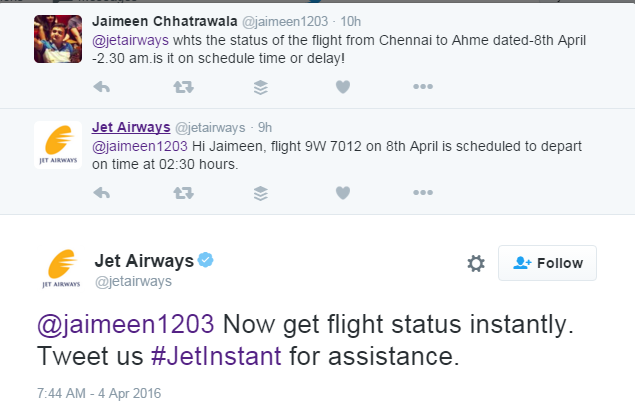
Task: Click the verified badge next to Jet Airways
Action: pos(205,261)
